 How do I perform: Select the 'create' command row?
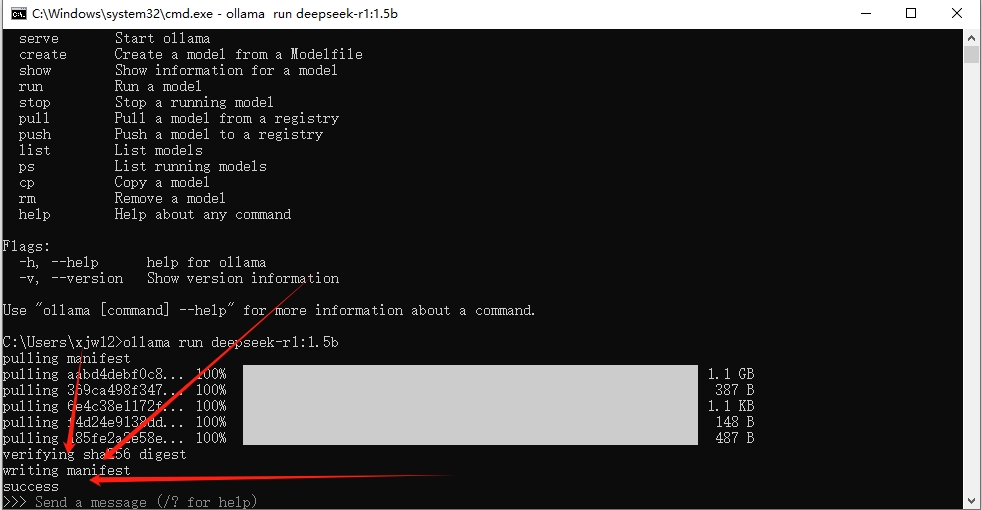(191, 55)
